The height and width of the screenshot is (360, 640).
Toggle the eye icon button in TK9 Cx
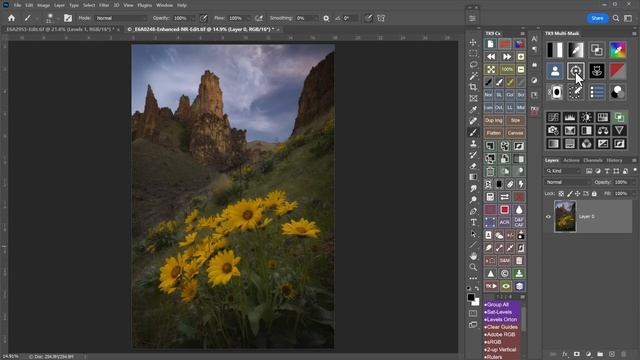pyautogui.click(x=506, y=286)
